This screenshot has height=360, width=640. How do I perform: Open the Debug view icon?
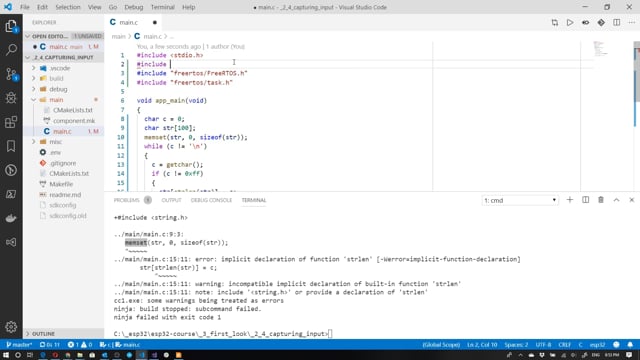(x=11, y=98)
